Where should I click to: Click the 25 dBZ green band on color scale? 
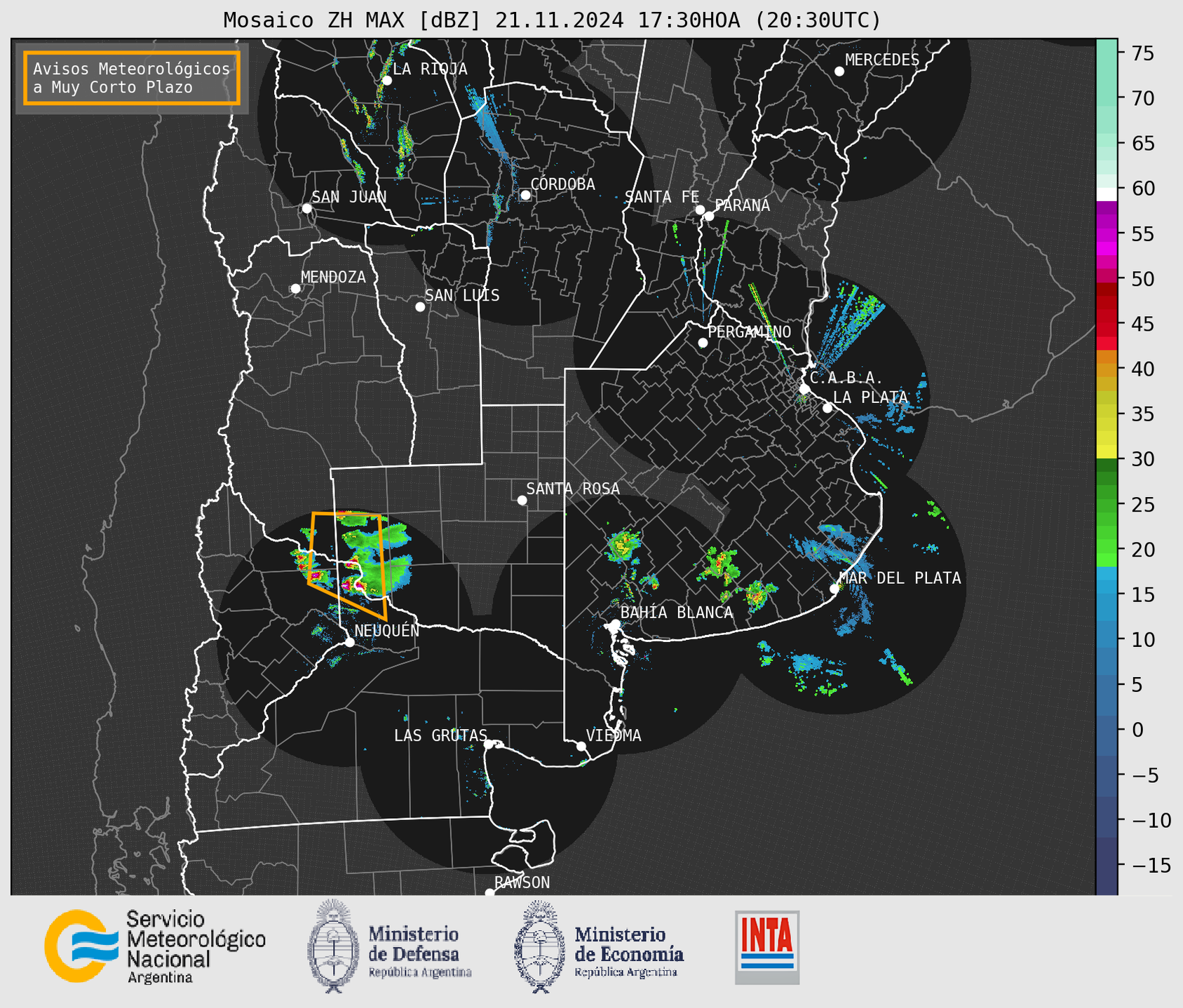coord(1107,505)
